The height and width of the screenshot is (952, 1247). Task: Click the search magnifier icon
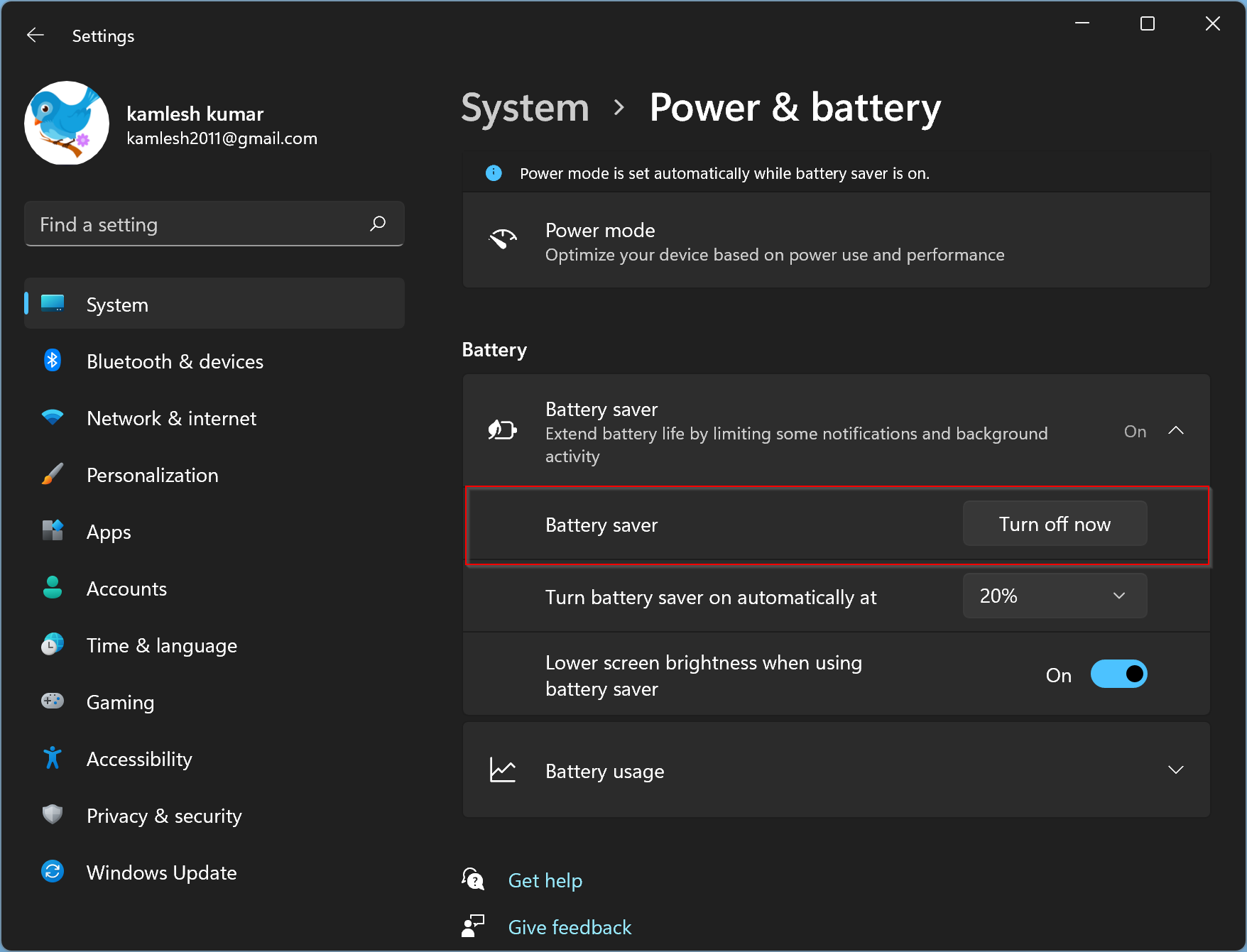pyautogui.click(x=378, y=224)
